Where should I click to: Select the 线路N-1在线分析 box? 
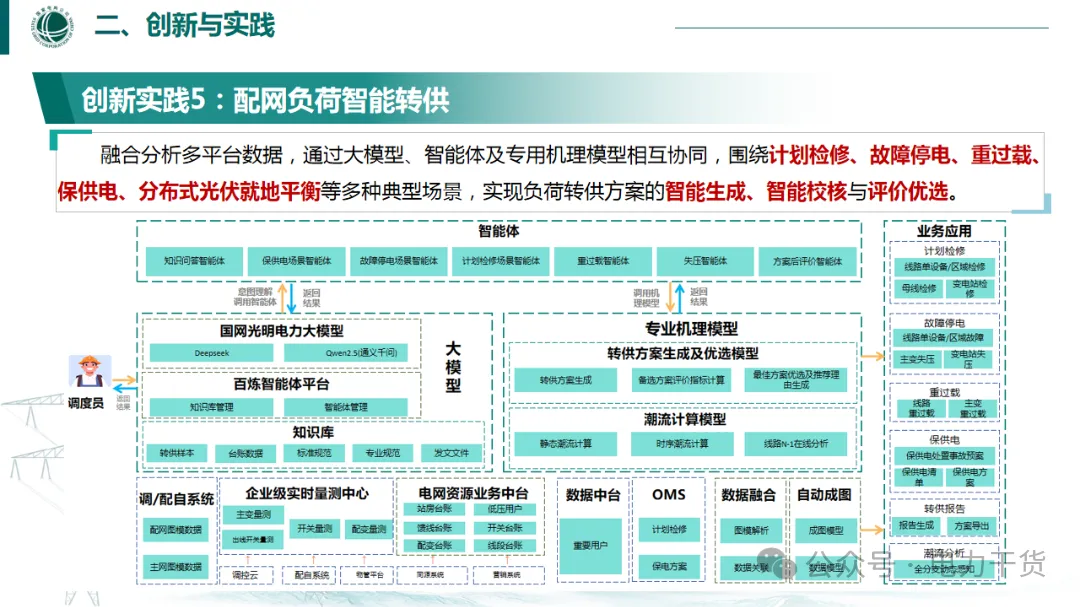coord(796,444)
